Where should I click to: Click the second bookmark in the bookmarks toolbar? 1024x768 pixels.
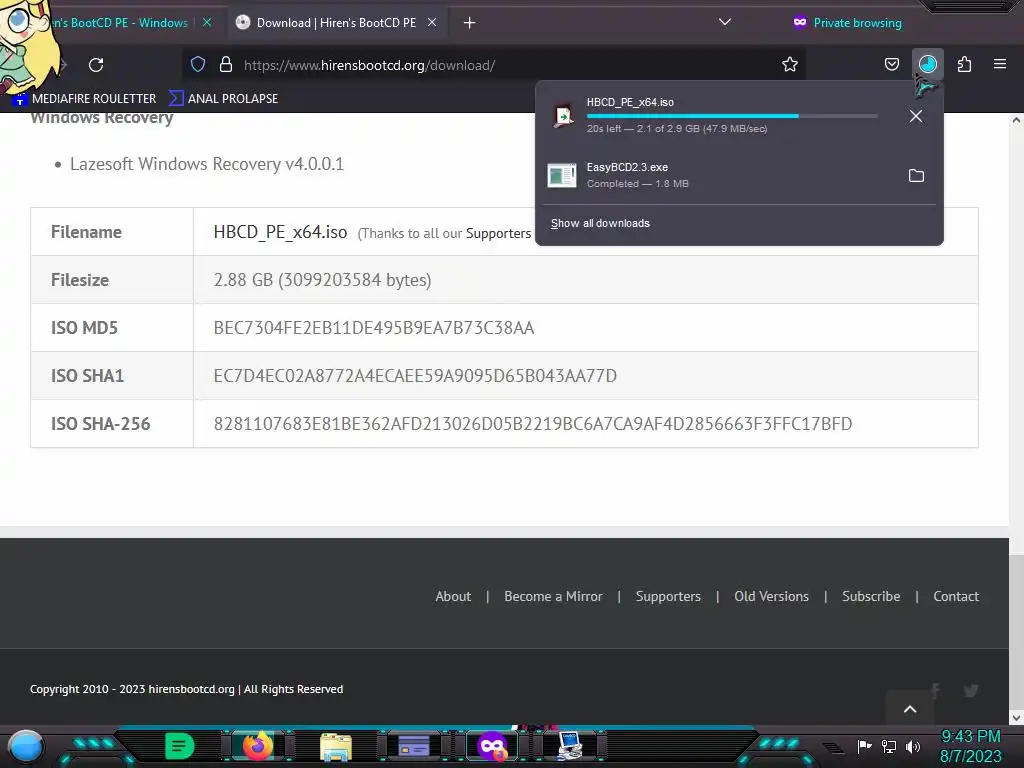223,99
